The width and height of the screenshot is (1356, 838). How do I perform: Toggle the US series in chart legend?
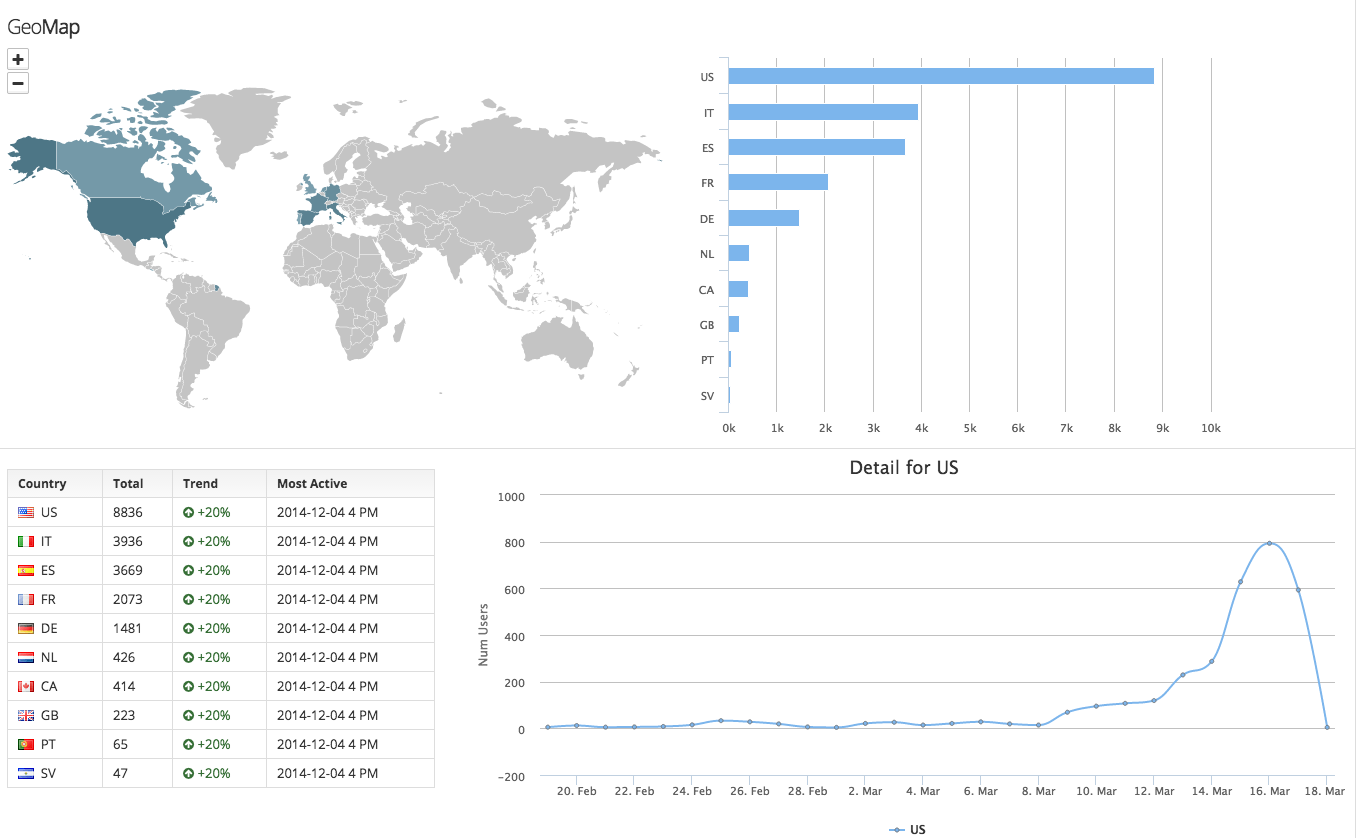coord(909,829)
